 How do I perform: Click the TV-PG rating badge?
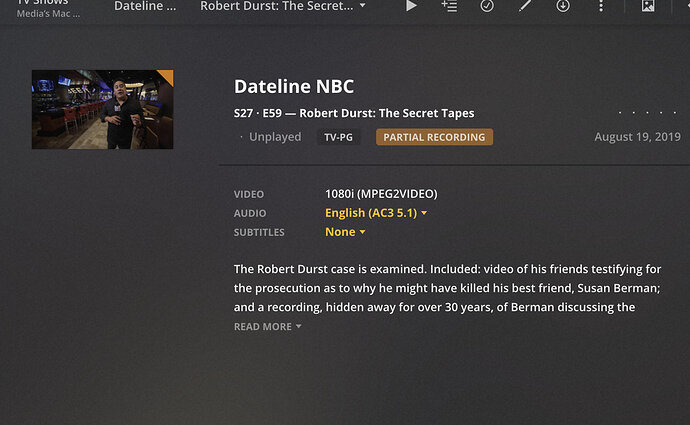point(338,137)
